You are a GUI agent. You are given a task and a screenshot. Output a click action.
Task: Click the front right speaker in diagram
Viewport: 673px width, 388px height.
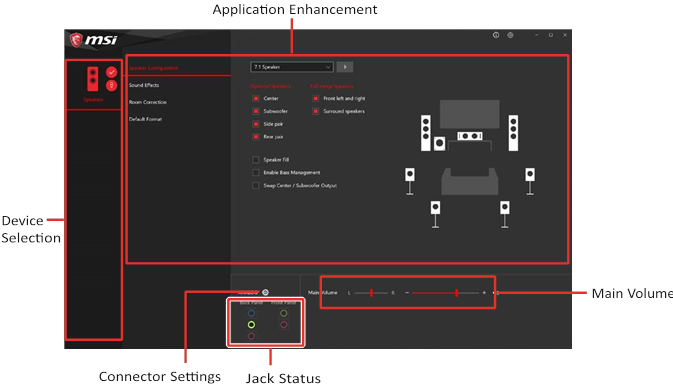513,133
